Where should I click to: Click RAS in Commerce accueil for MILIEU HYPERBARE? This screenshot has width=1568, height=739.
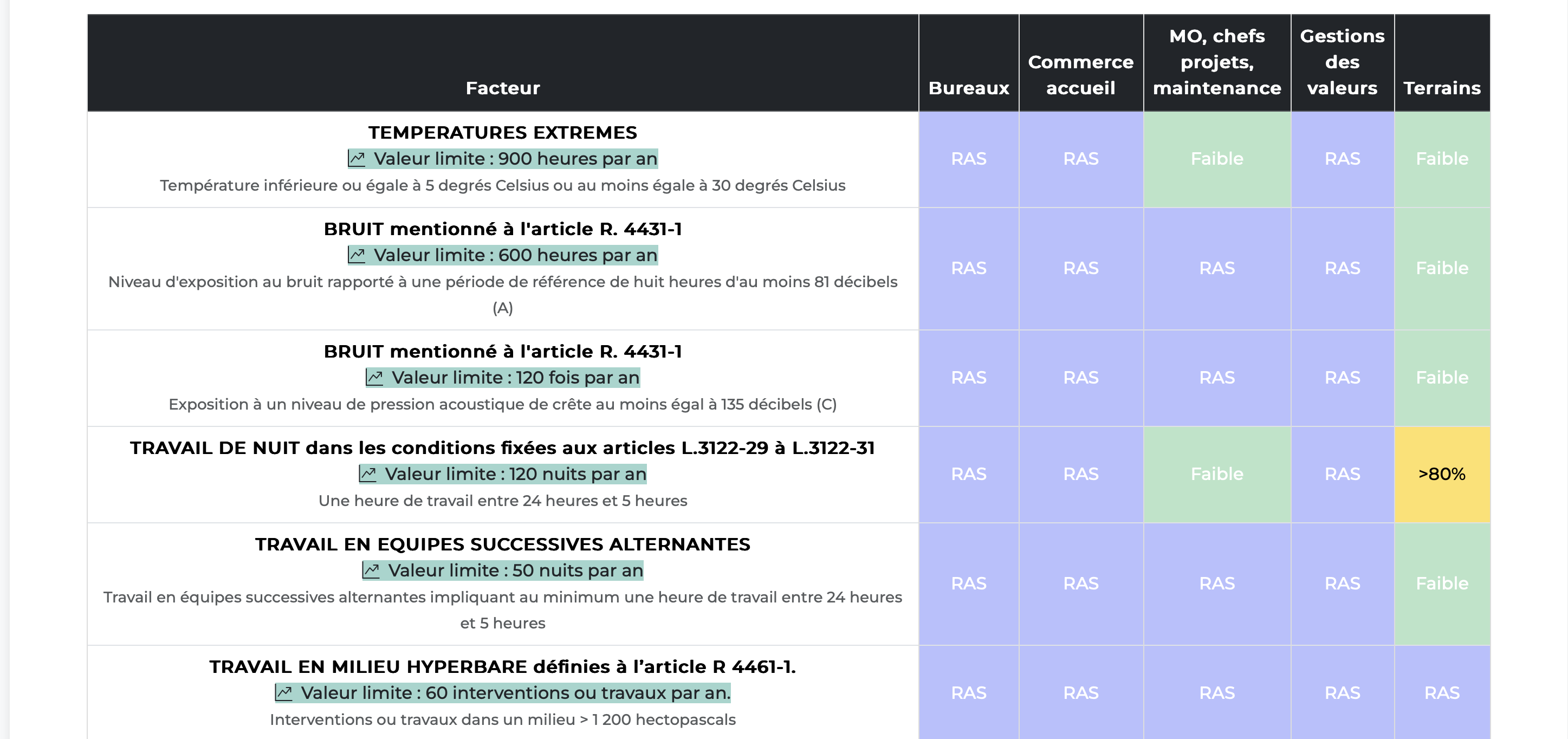(1080, 693)
